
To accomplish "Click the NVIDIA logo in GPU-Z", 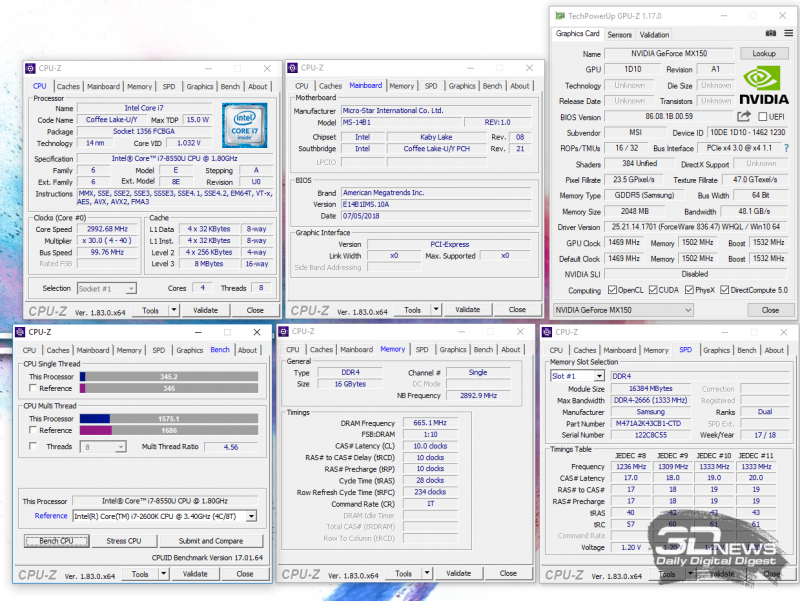I will (x=764, y=85).
